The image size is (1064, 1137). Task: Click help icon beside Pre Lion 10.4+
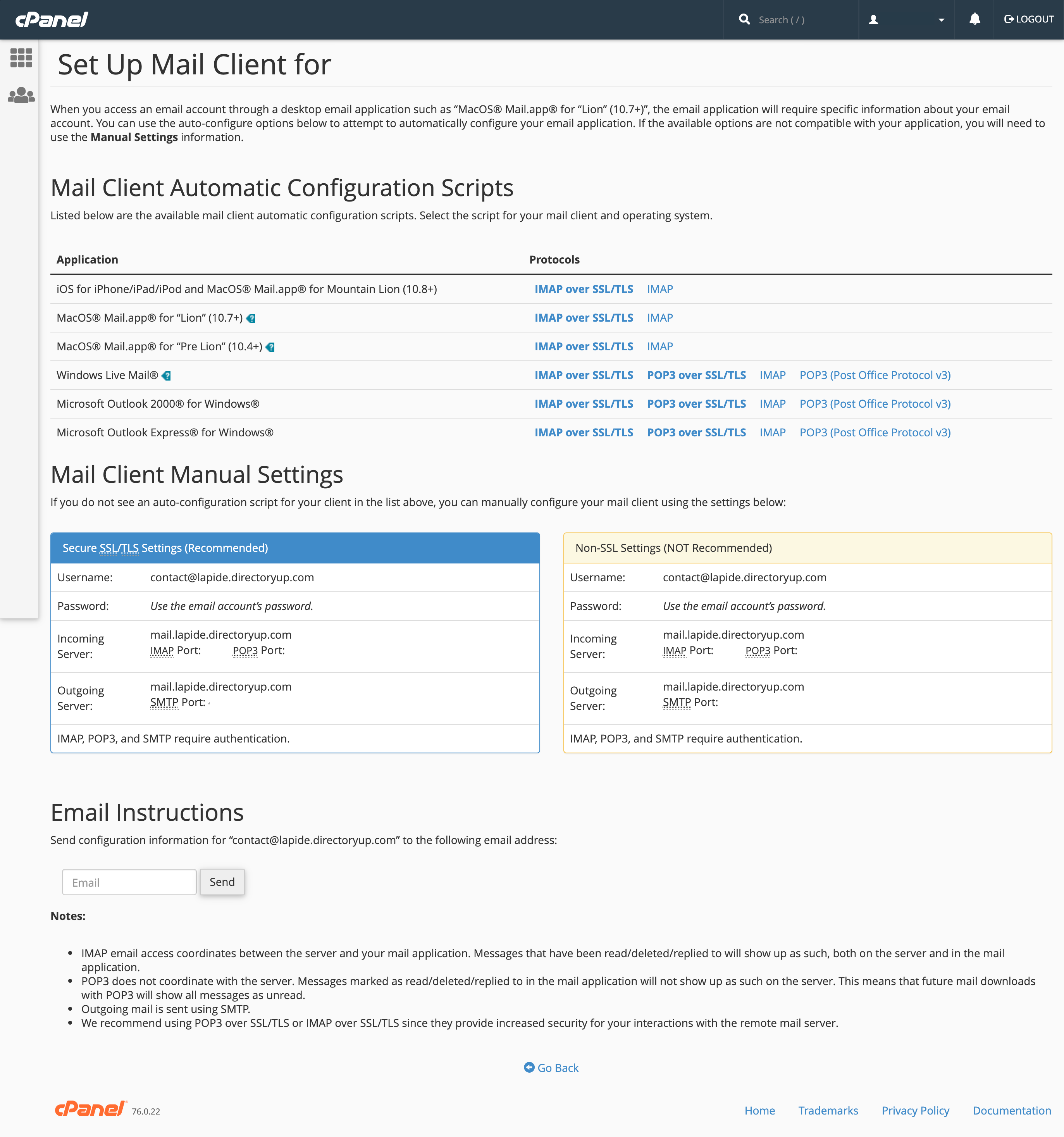(x=270, y=347)
